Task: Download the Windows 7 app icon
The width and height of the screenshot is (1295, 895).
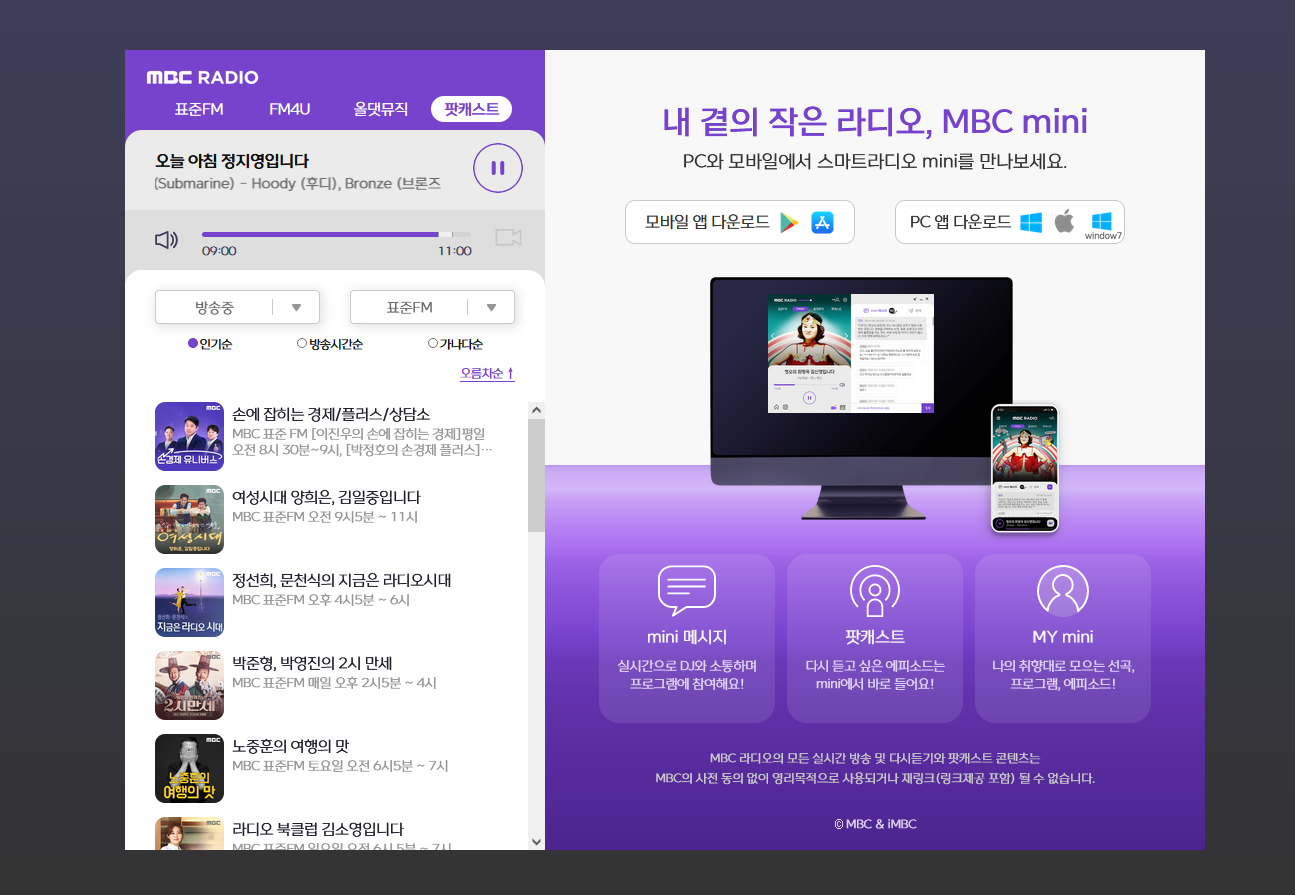Action: (x=1103, y=226)
